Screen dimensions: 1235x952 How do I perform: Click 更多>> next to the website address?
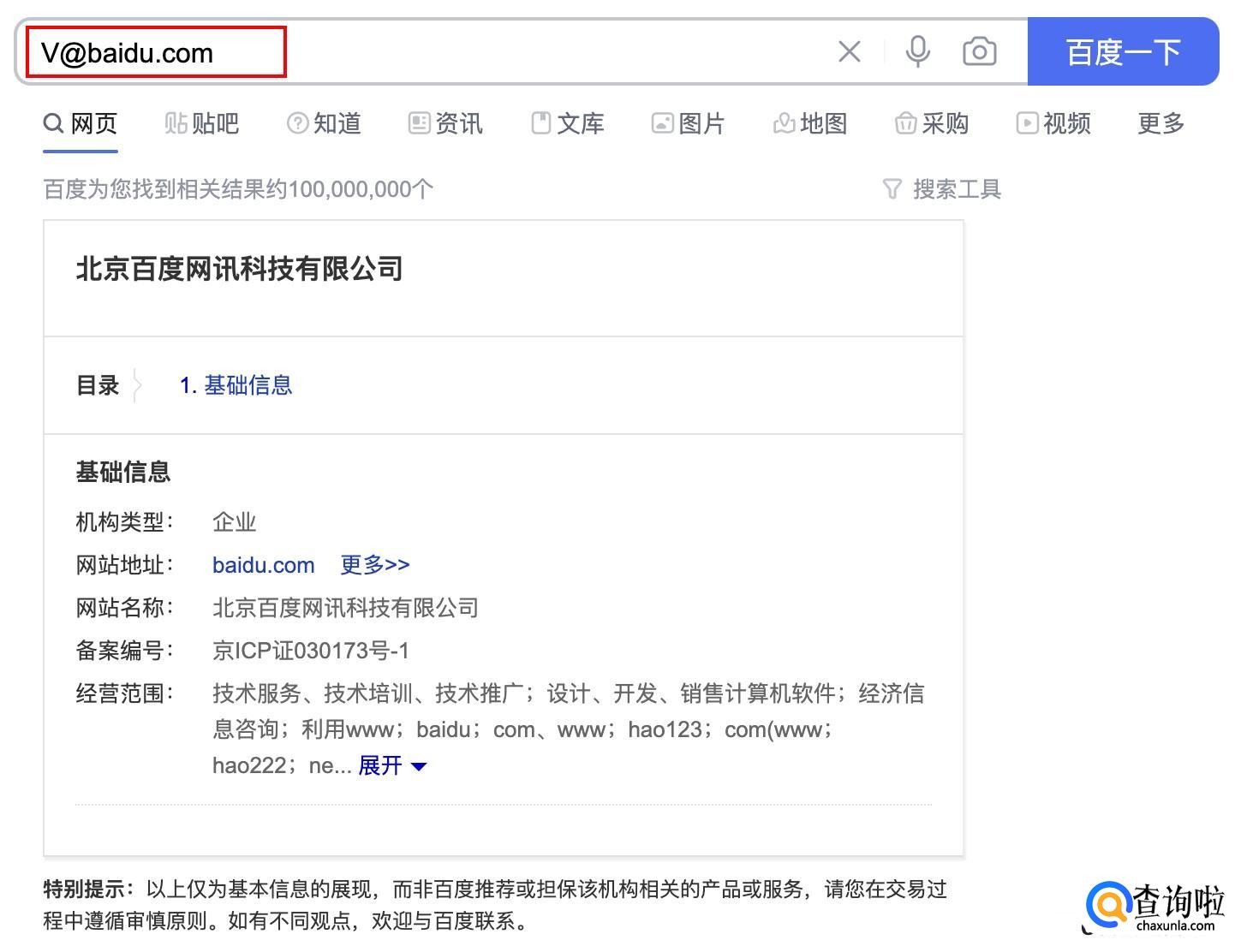coord(374,565)
